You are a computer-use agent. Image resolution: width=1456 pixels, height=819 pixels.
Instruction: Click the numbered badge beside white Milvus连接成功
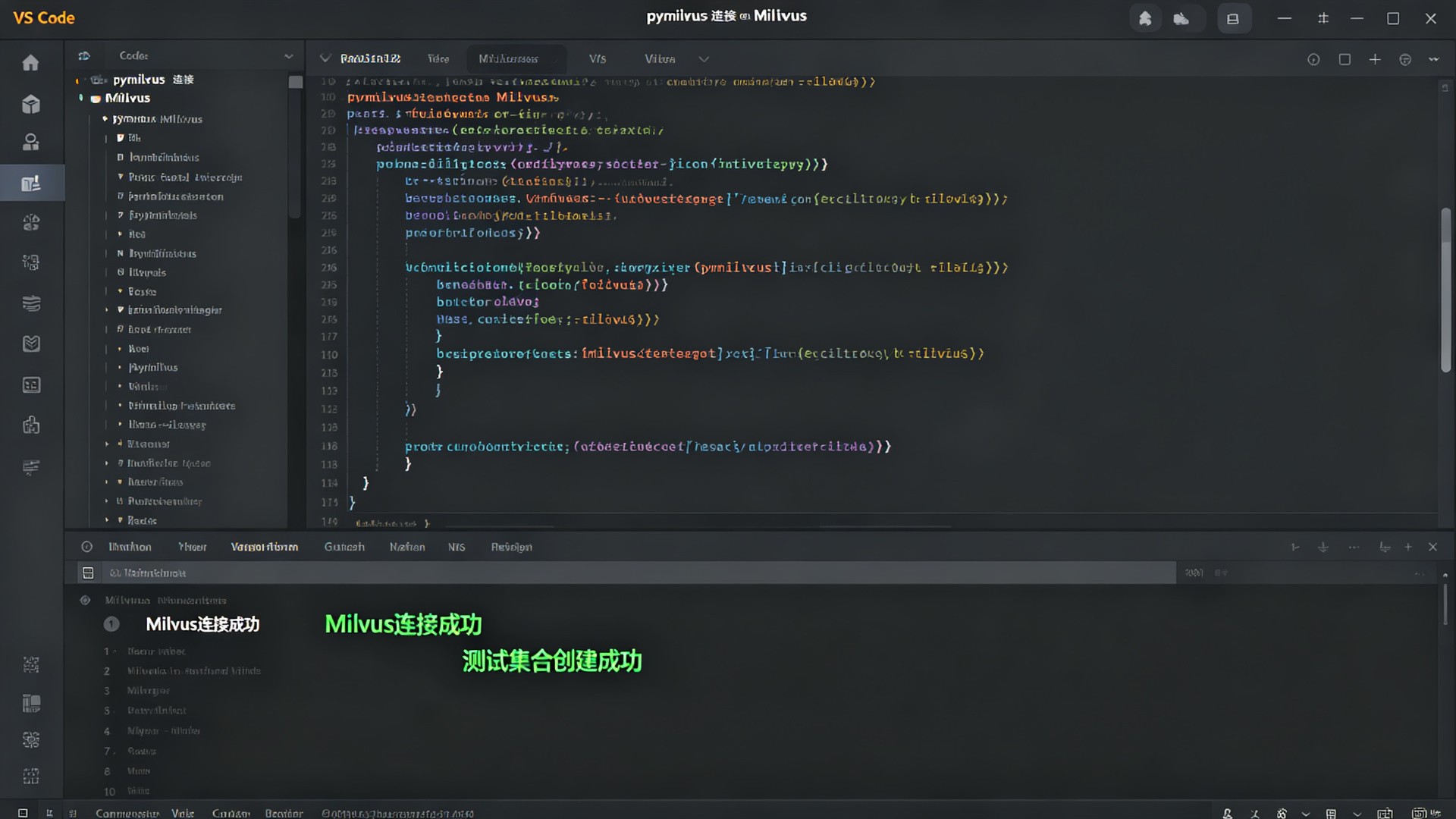[x=111, y=624]
